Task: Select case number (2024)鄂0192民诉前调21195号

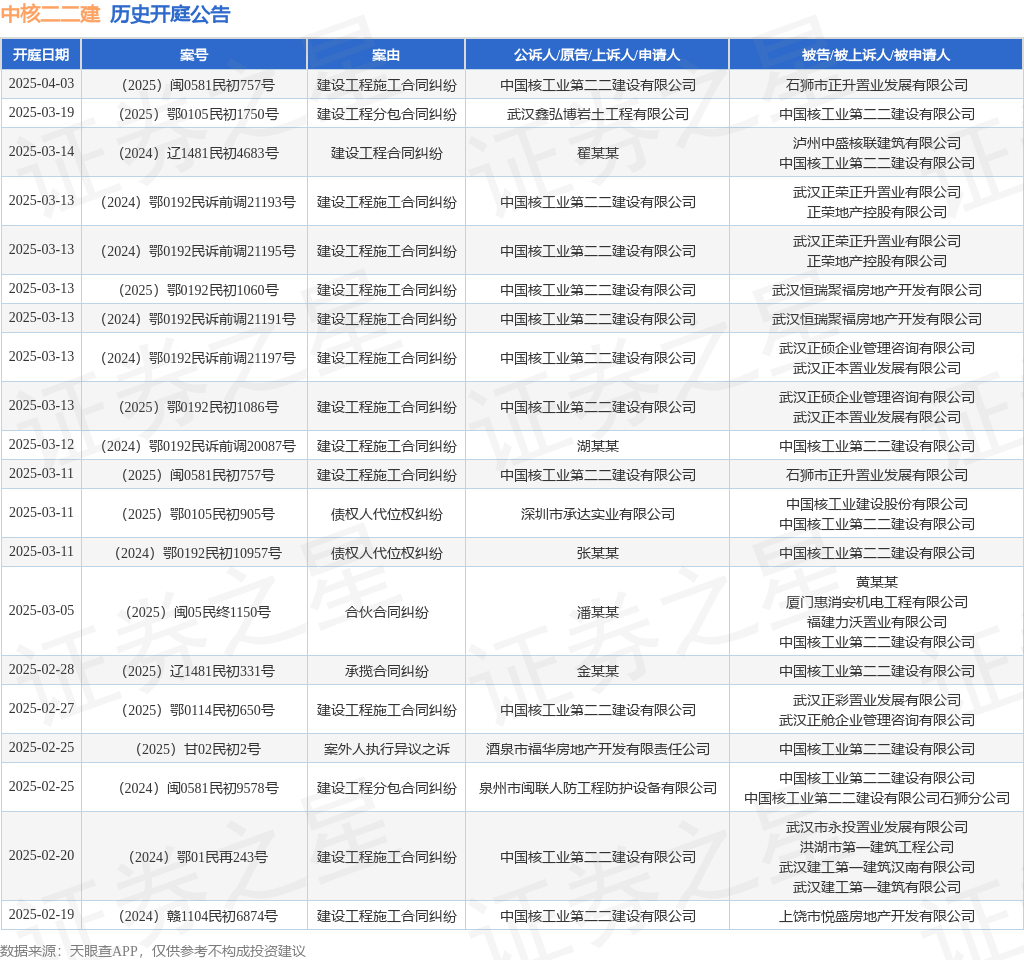Action: tap(199, 251)
